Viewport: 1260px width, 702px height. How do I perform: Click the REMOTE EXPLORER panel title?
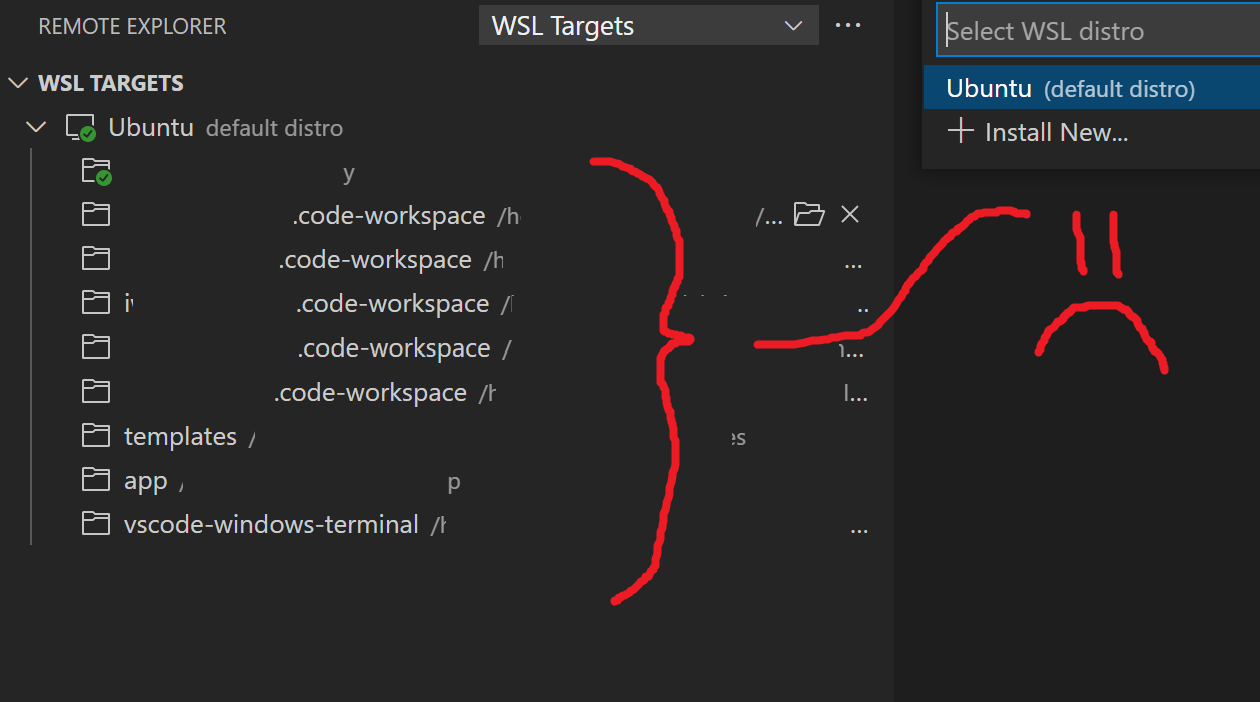(131, 26)
